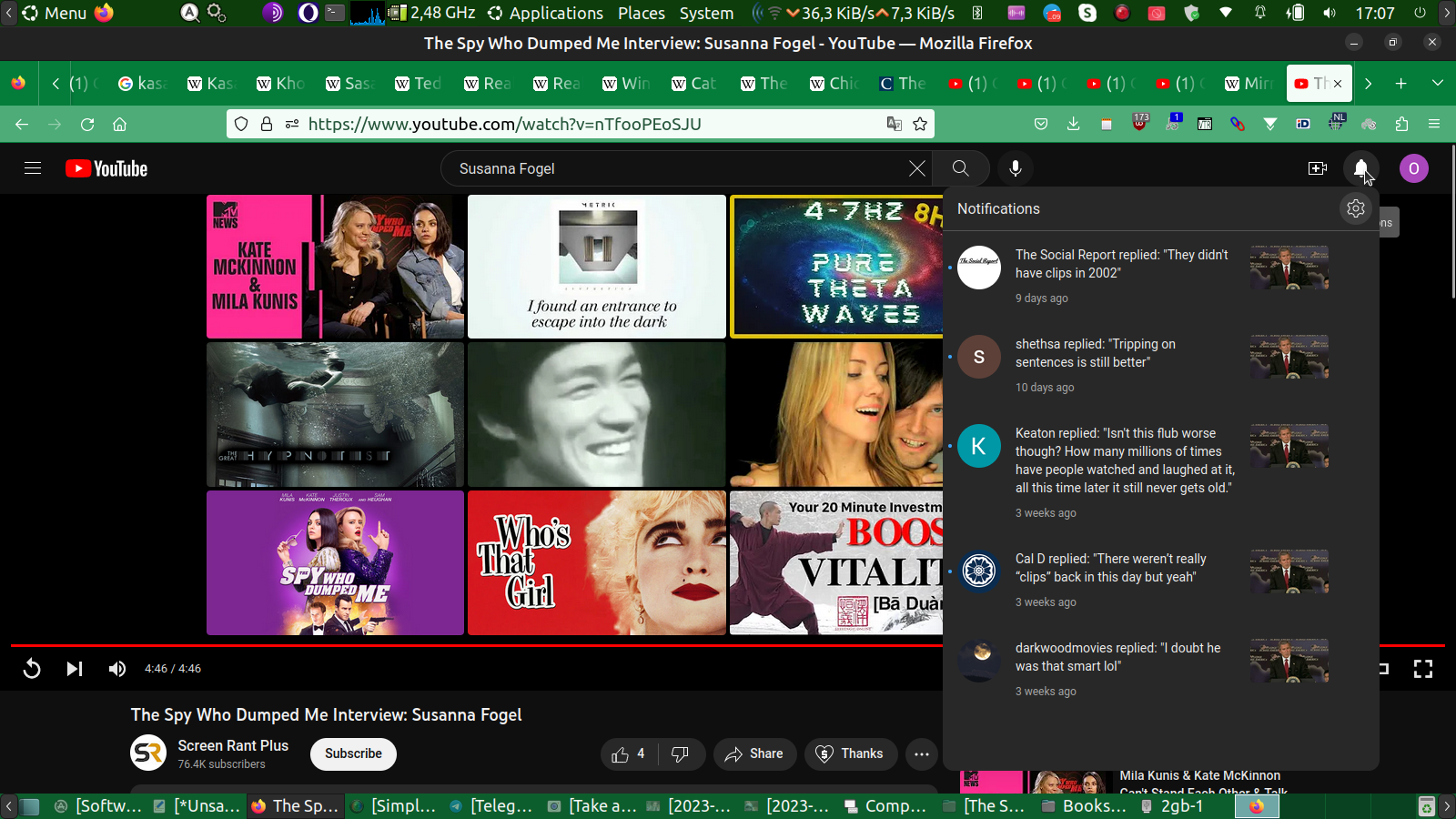Toggle fullscreen mode on the player
The height and width of the screenshot is (819, 1456).
point(1423,669)
